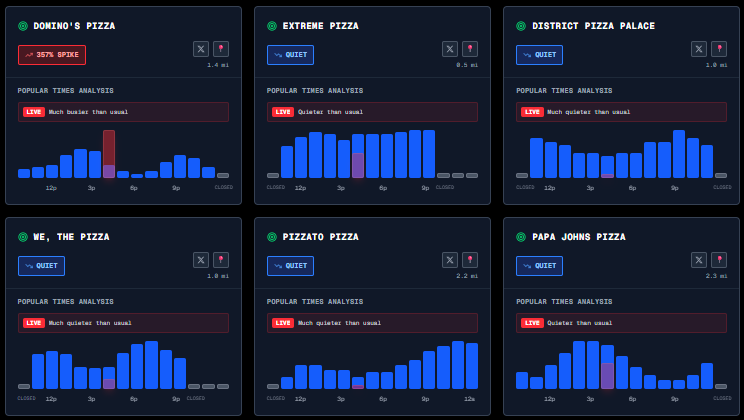Click the 357% SPIKE badge on Domino's
Screen dimensions: 744x420
[52, 55]
